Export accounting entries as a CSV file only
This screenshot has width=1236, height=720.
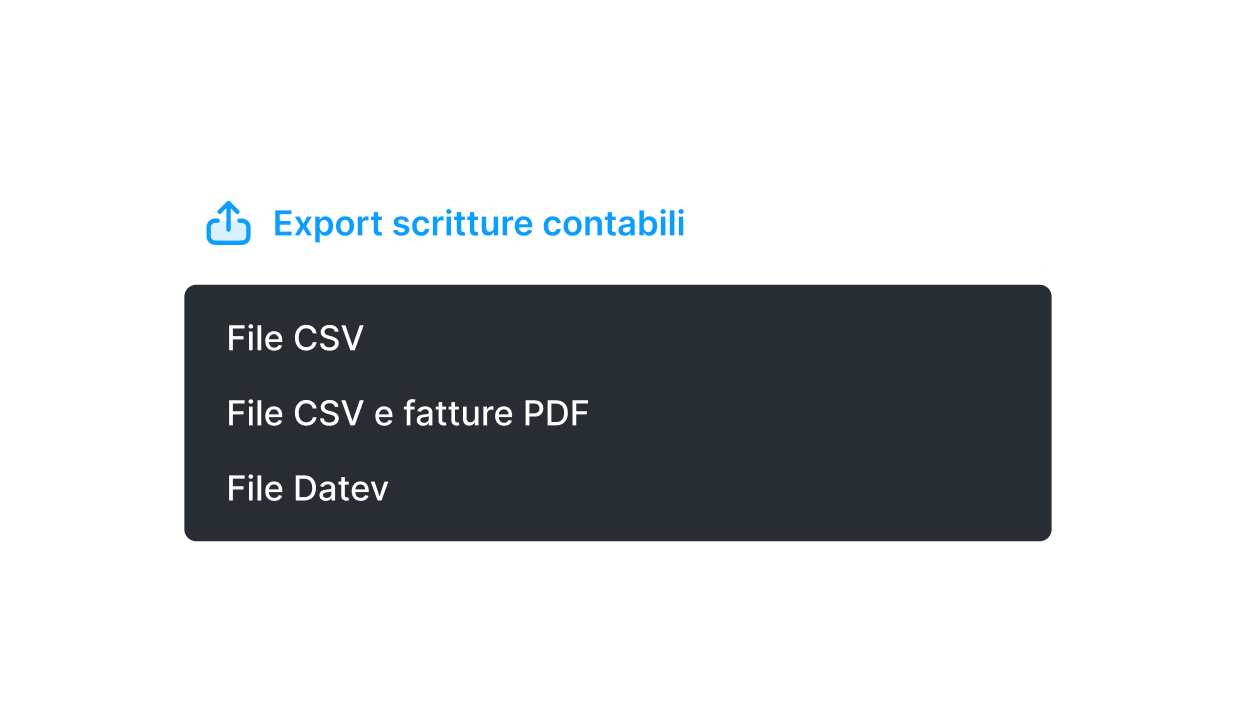point(618,339)
